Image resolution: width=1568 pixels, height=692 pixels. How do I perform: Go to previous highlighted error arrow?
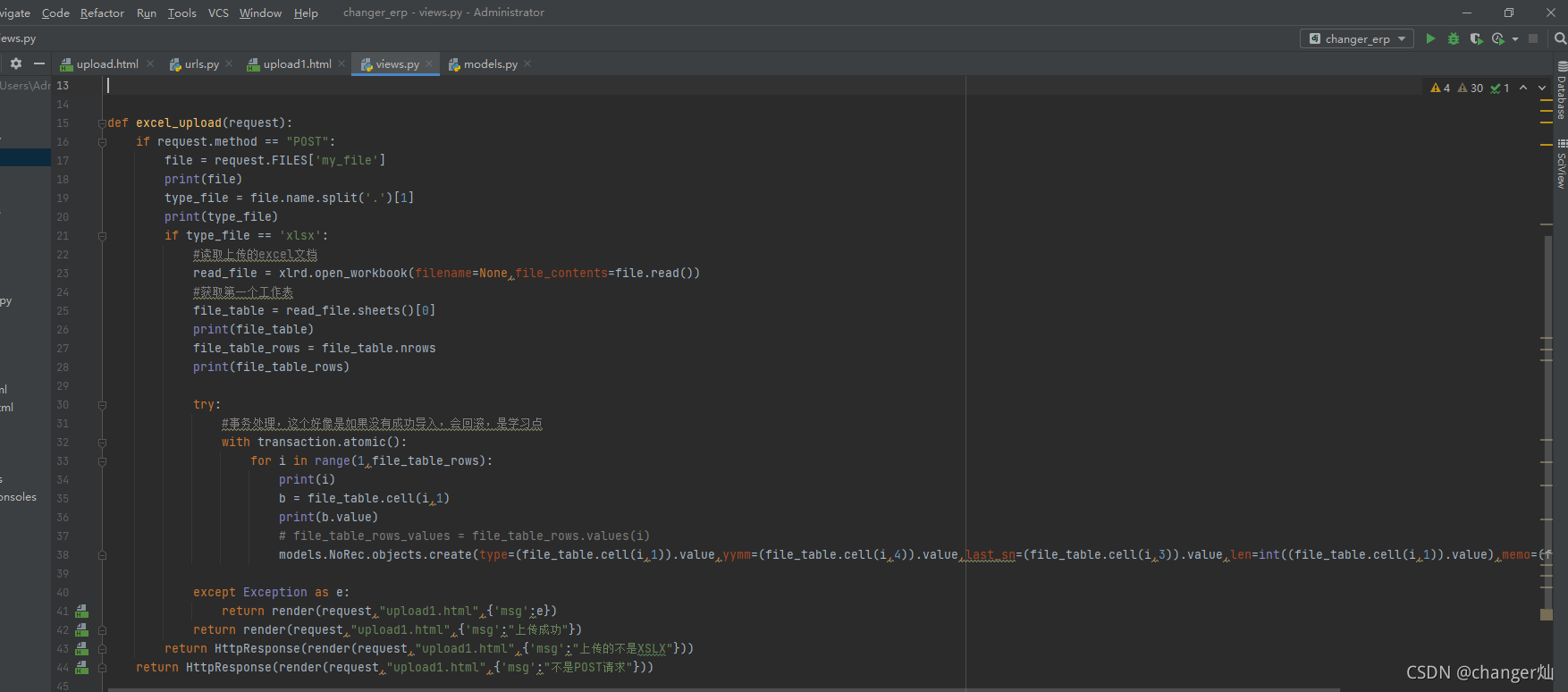pos(1523,88)
